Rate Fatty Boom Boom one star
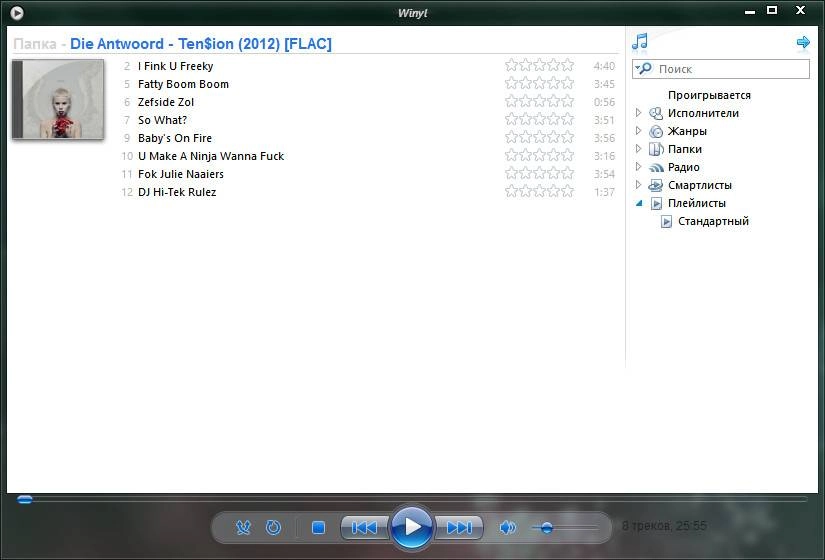The width and height of the screenshot is (825, 560). tap(511, 83)
